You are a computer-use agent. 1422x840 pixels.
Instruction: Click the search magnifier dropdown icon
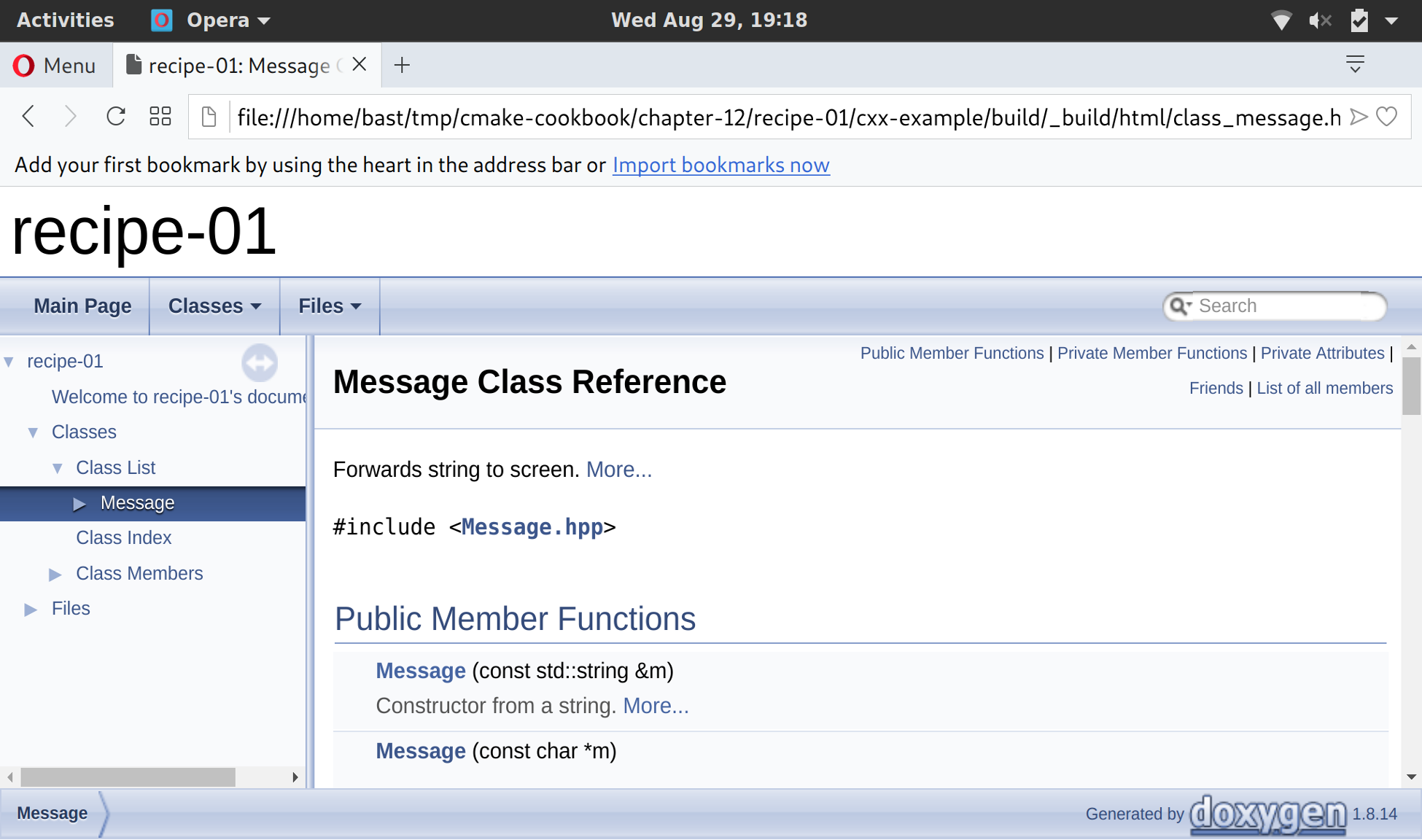[x=1179, y=306]
